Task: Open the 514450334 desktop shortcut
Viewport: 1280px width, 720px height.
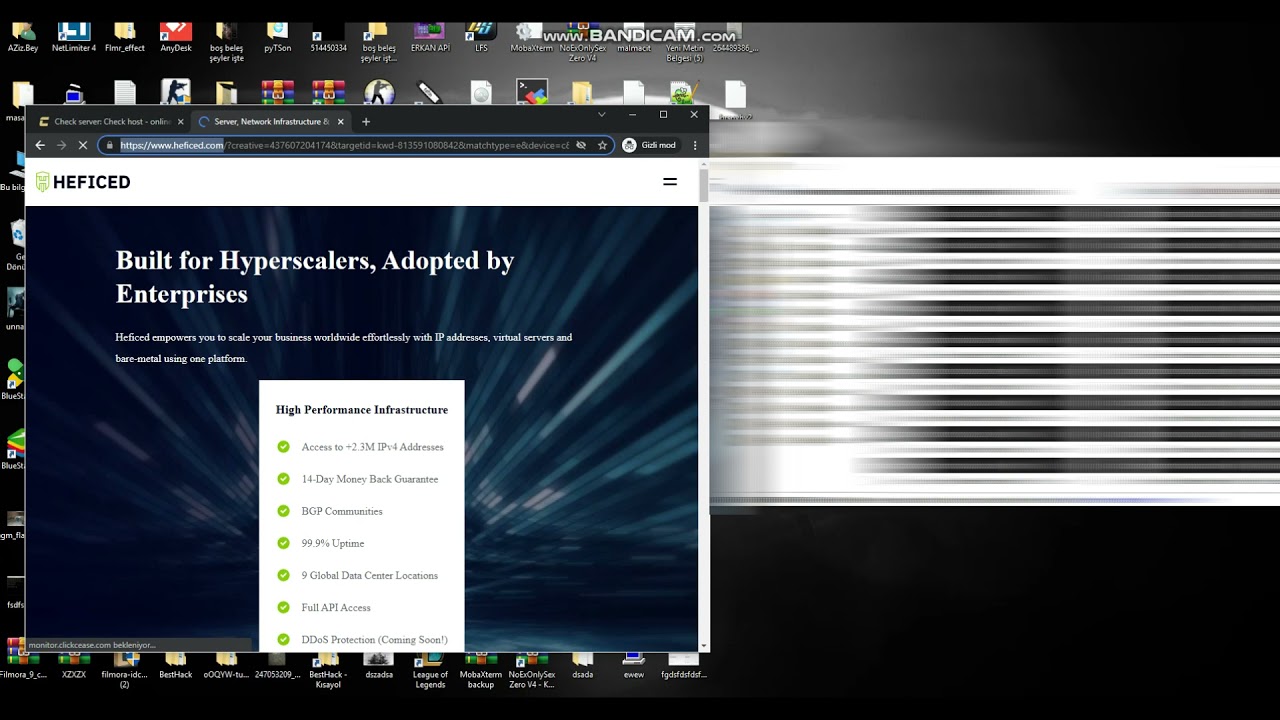Action: click(329, 38)
